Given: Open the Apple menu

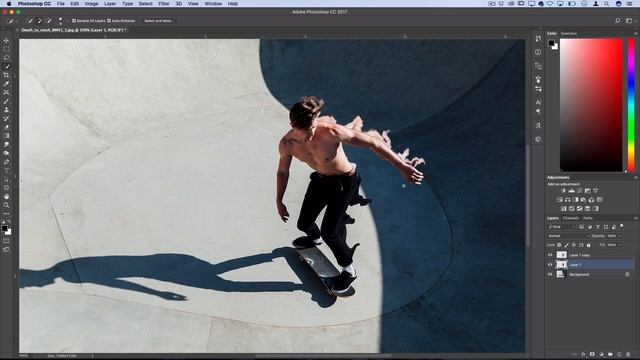Looking at the screenshot, I should click(9, 4).
